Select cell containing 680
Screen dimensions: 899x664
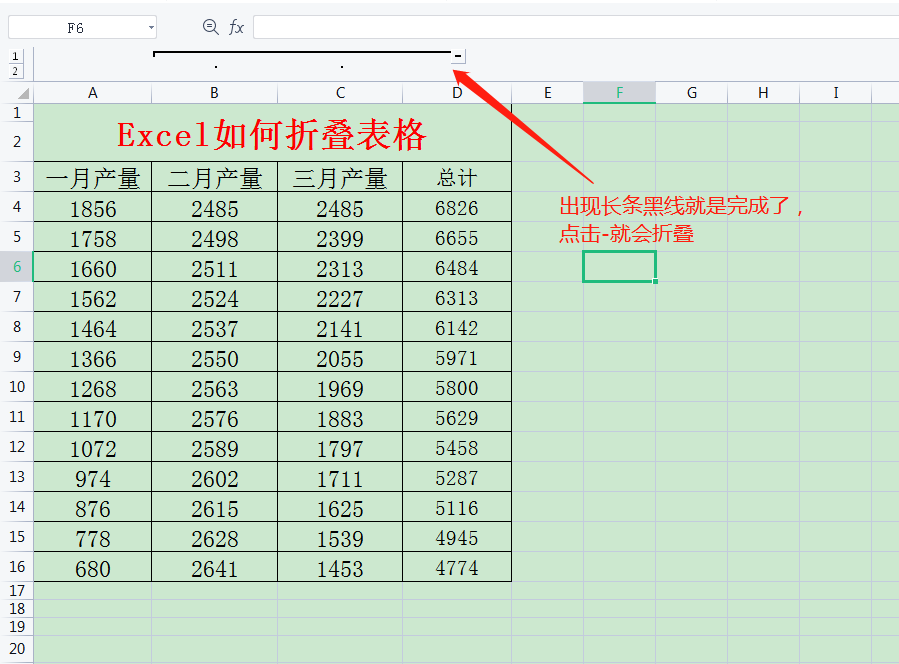point(92,567)
